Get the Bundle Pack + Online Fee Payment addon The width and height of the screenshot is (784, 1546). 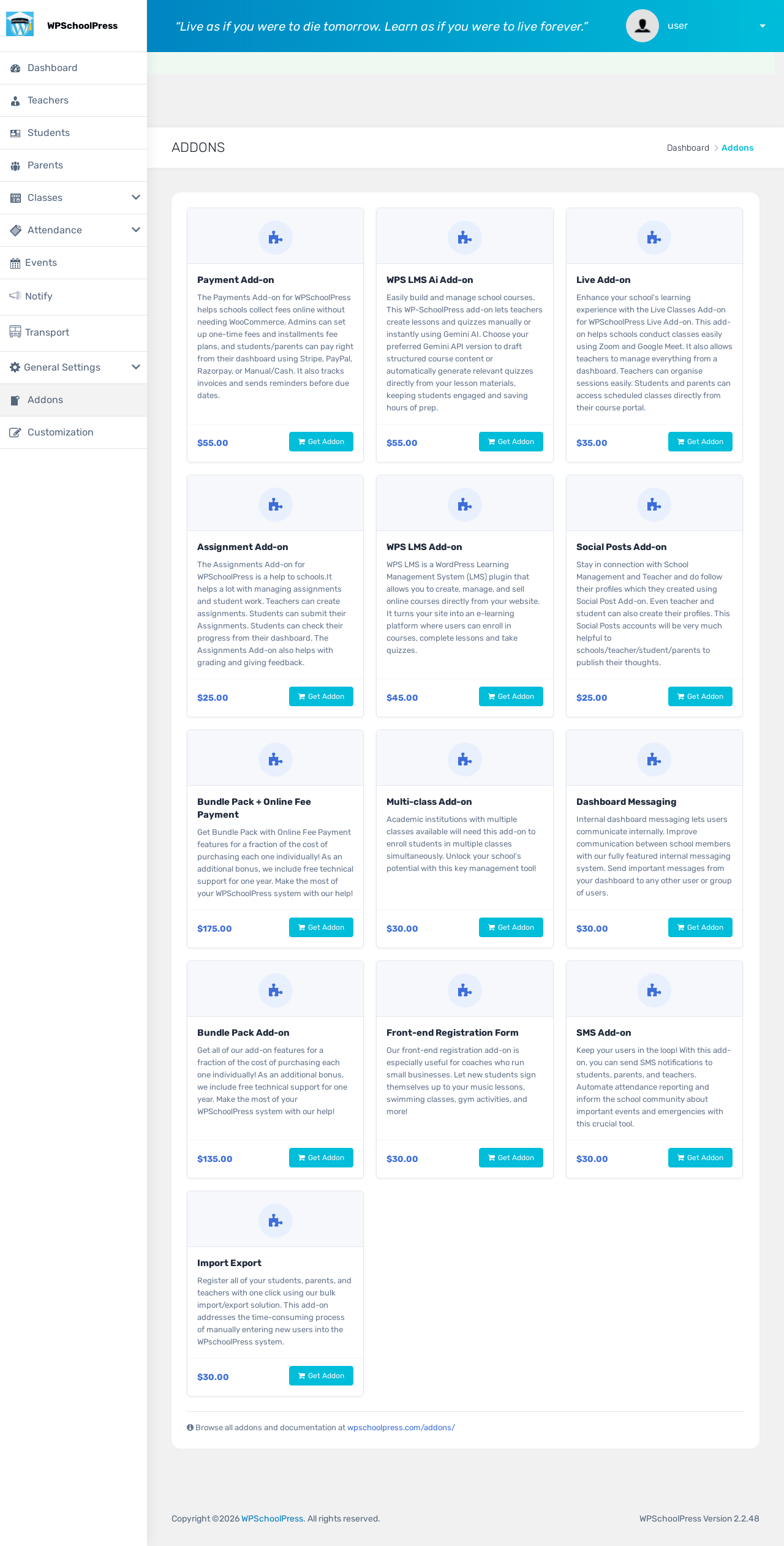point(321,927)
